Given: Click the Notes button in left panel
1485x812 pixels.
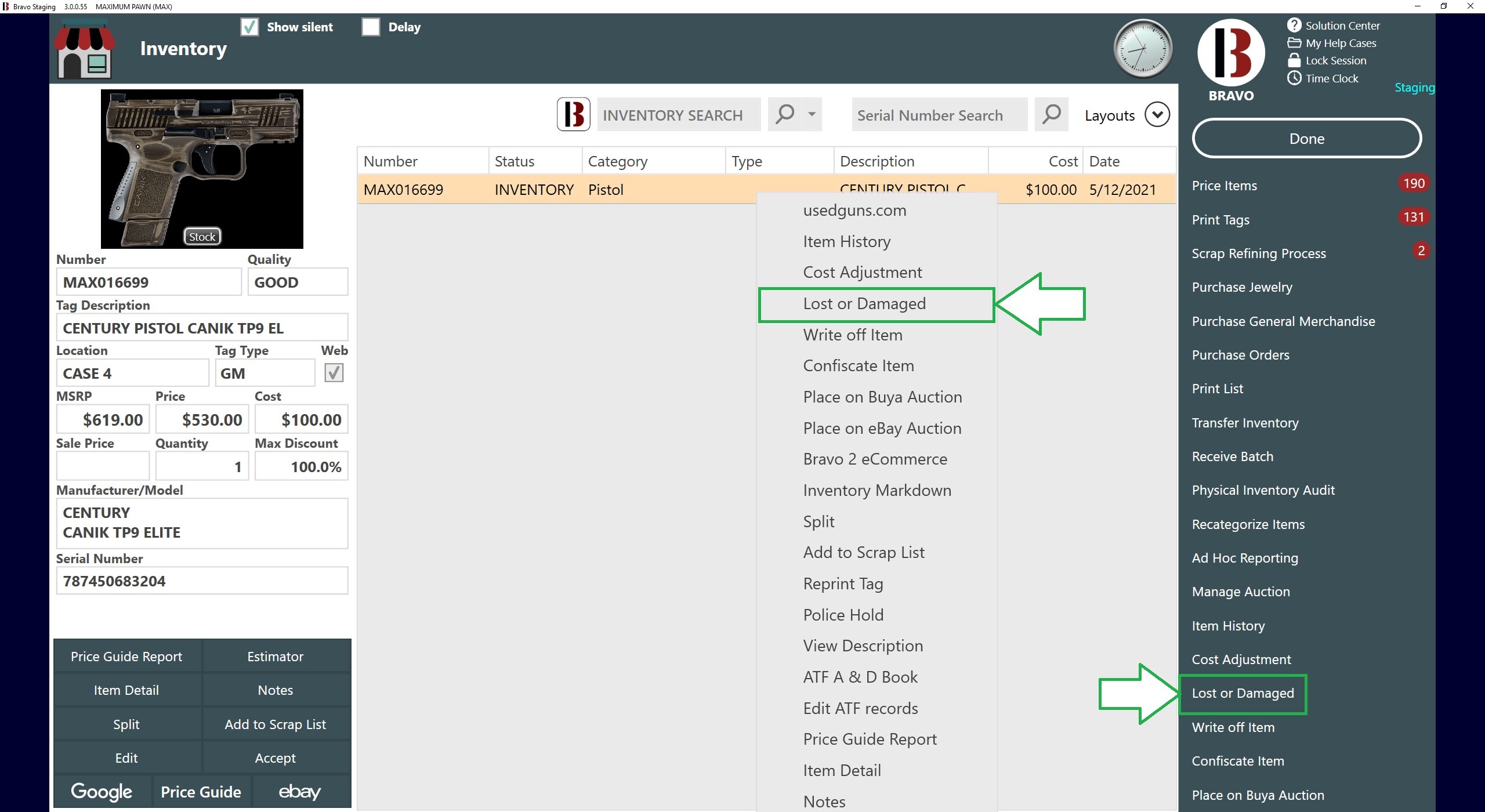Looking at the screenshot, I should [x=276, y=690].
